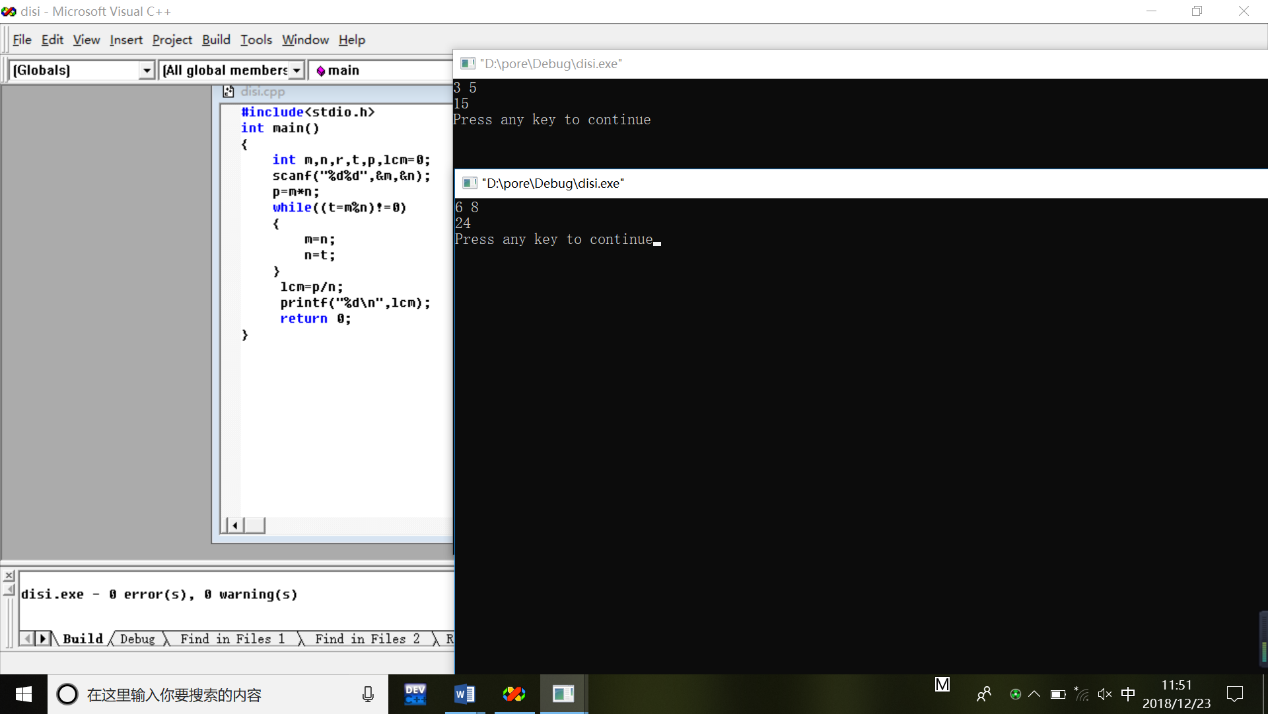
Task: Switch to Visual C++ taskbar icon
Action: [514, 694]
